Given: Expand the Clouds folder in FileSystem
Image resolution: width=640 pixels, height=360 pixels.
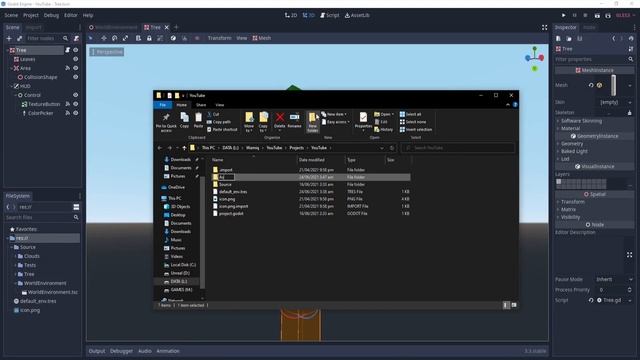Looking at the screenshot, I should [x=16, y=256].
